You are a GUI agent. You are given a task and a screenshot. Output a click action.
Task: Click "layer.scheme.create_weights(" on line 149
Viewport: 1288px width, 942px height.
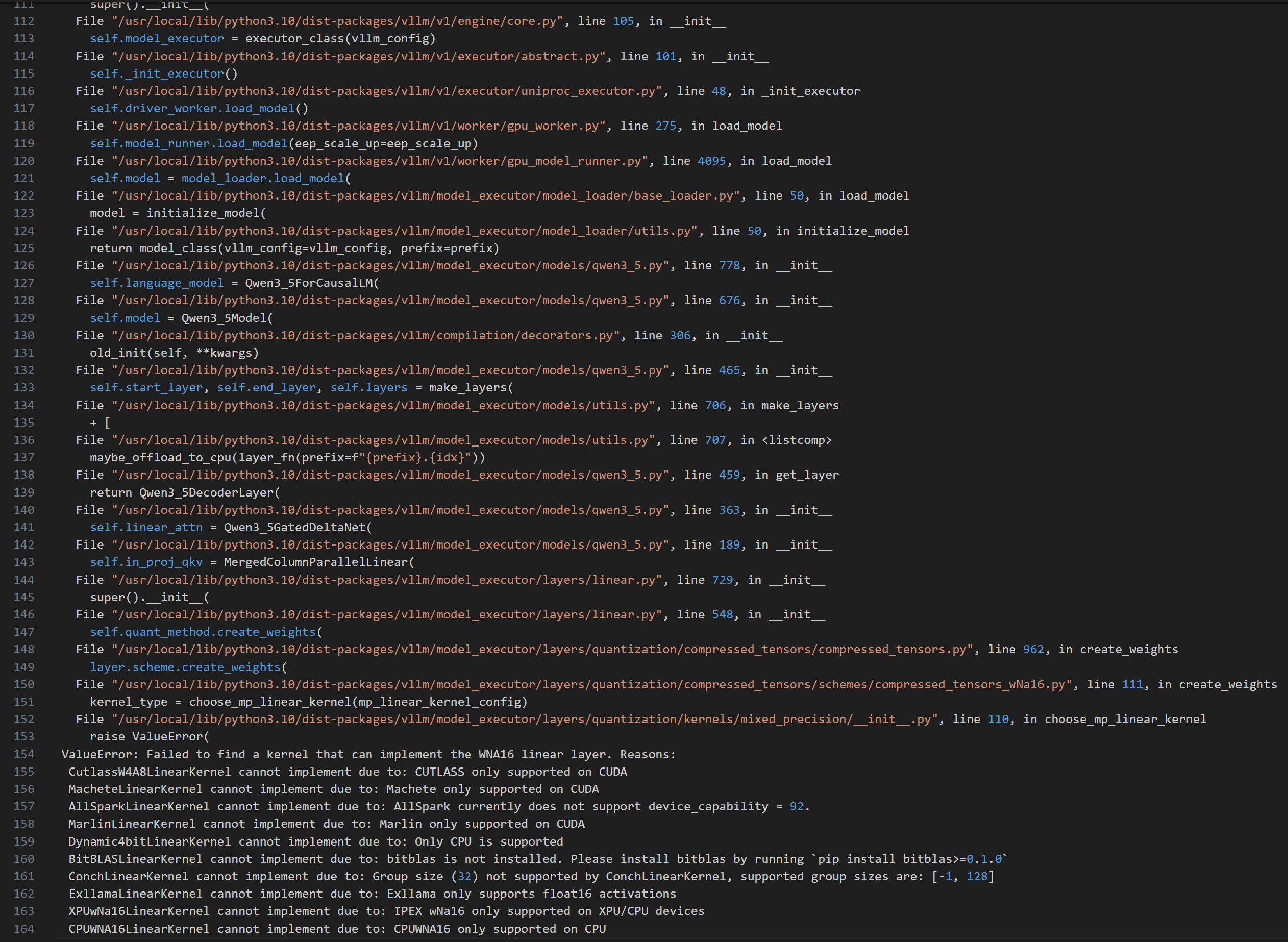188,667
